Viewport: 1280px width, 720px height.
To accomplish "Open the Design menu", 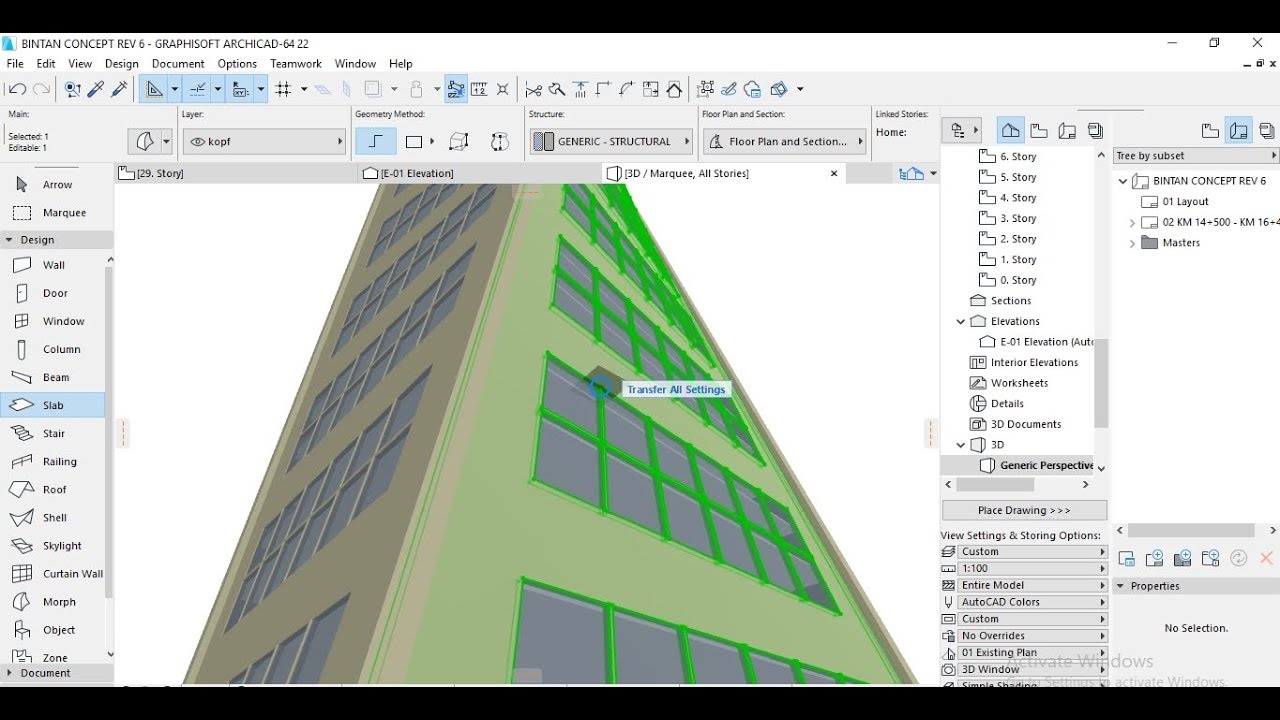I will coord(122,63).
